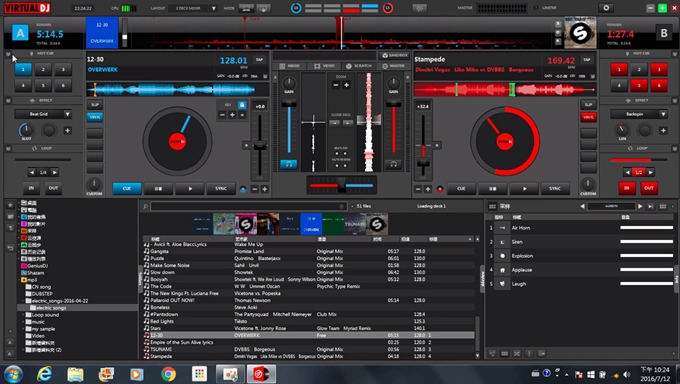Click deck B SYNC button
Image resolution: width=680 pixels, height=384 pixels.
(555, 188)
